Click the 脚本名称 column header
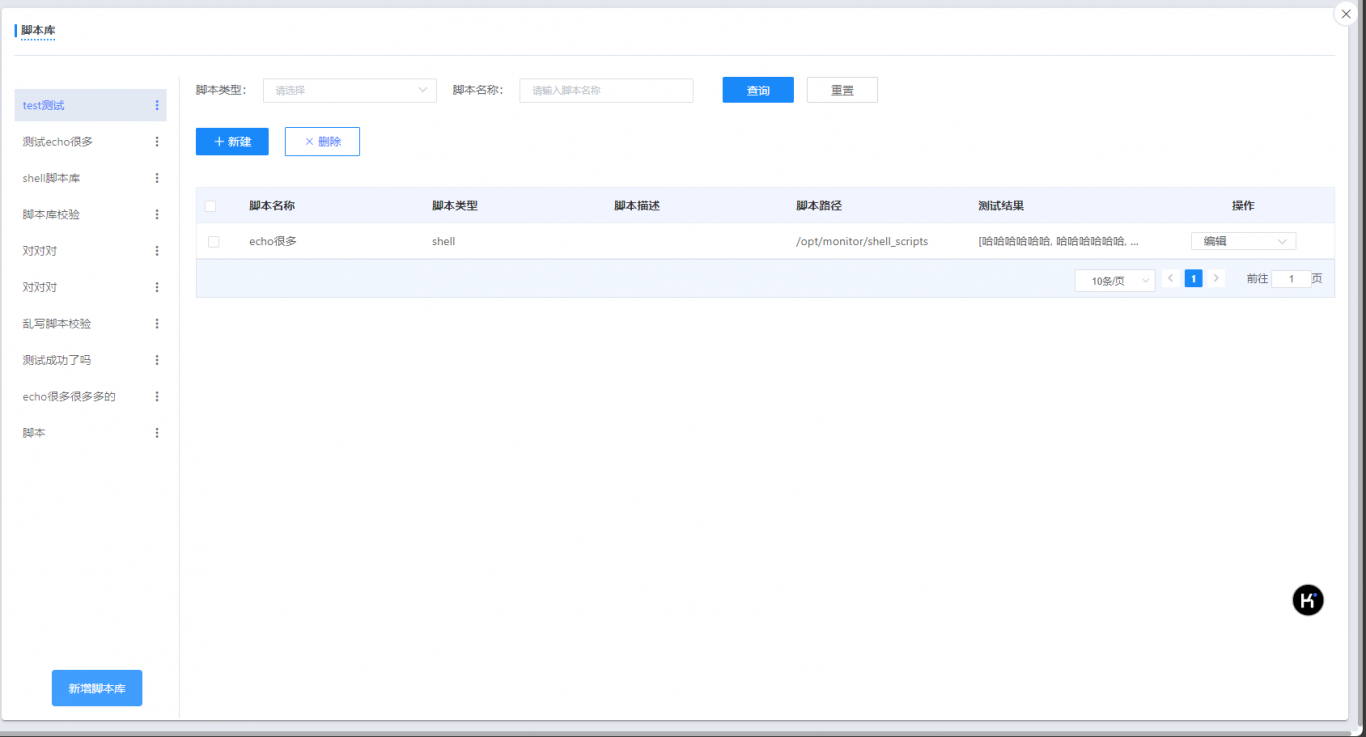Image resolution: width=1366 pixels, height=737 pixels. [272, 206]
